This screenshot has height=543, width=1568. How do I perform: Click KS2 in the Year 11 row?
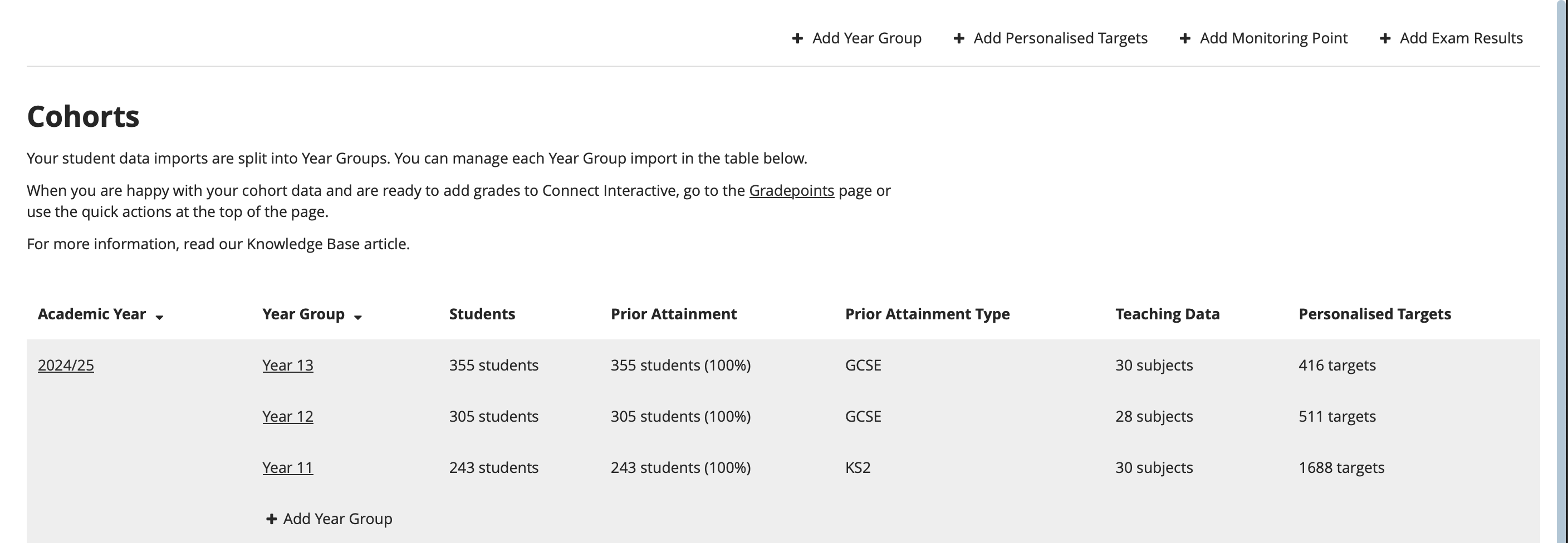(x=857, y=467)
